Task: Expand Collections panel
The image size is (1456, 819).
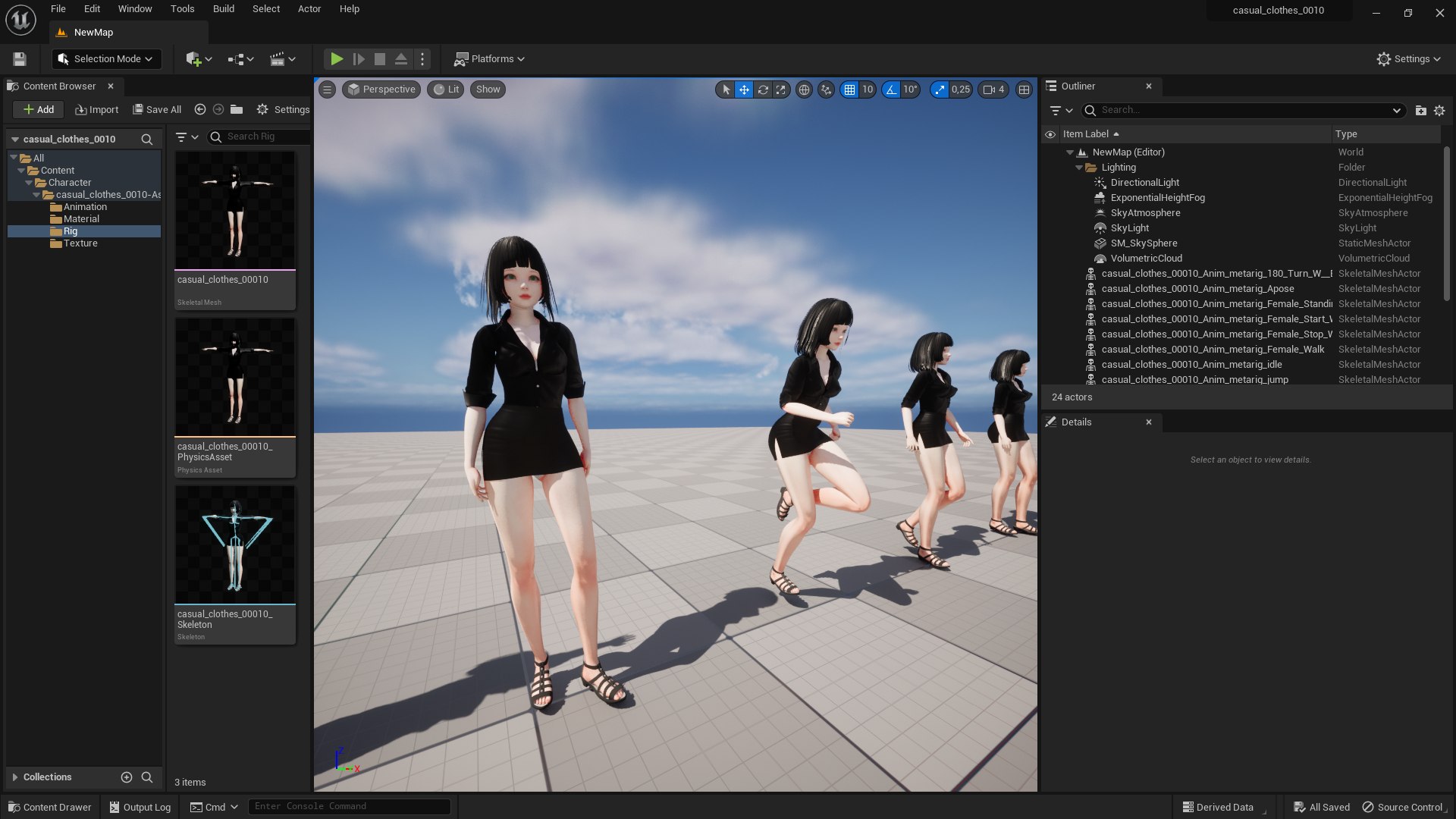Action: [x=15, y=777]
